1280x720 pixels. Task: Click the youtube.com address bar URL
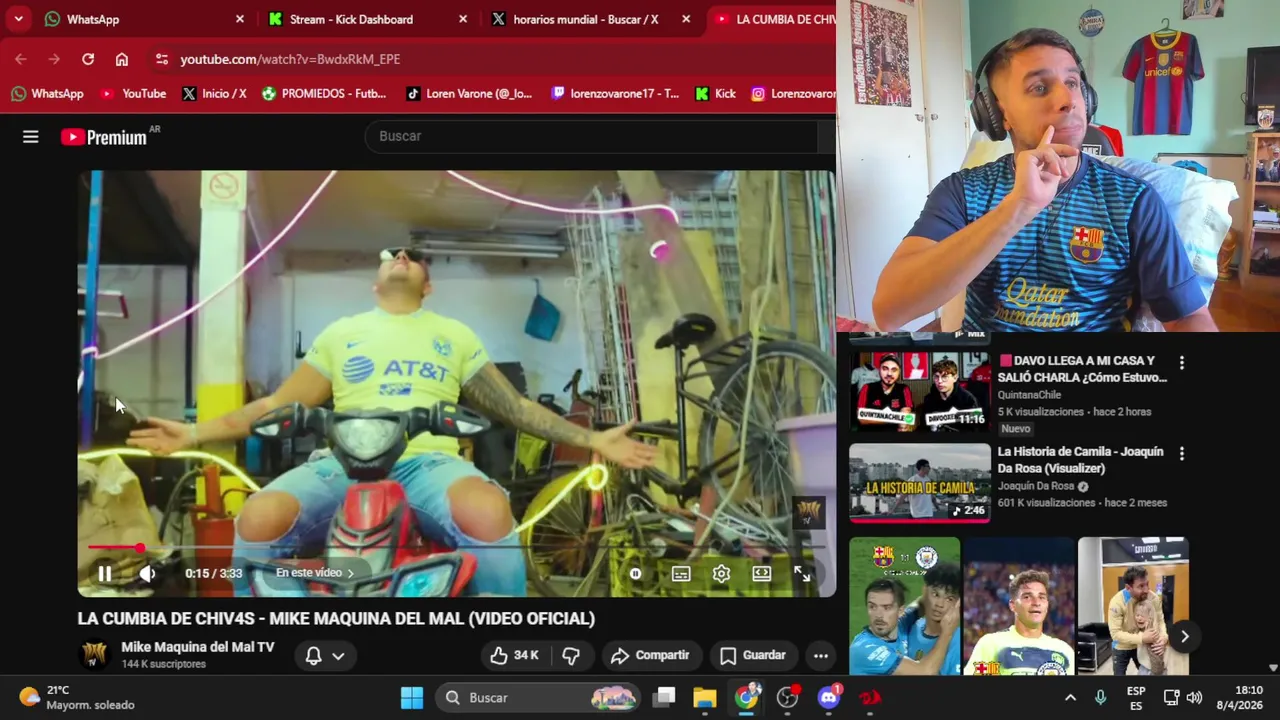coord(290,59)
